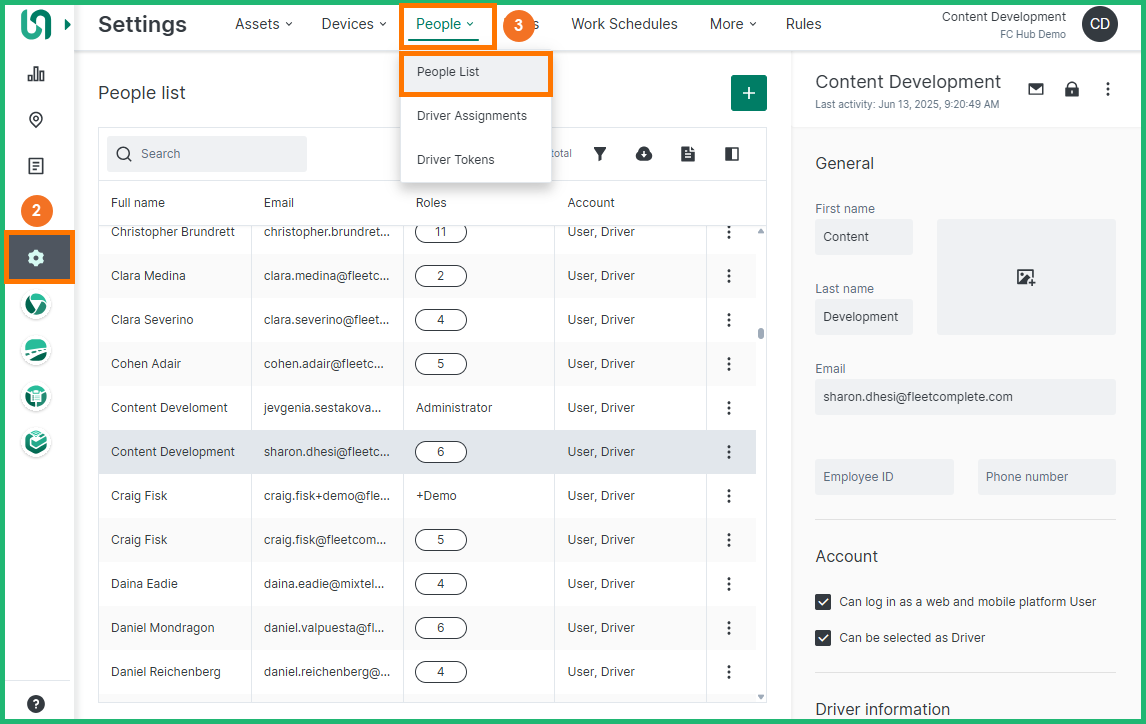Click the lock icon in details panel

(x=1072, y=89)
